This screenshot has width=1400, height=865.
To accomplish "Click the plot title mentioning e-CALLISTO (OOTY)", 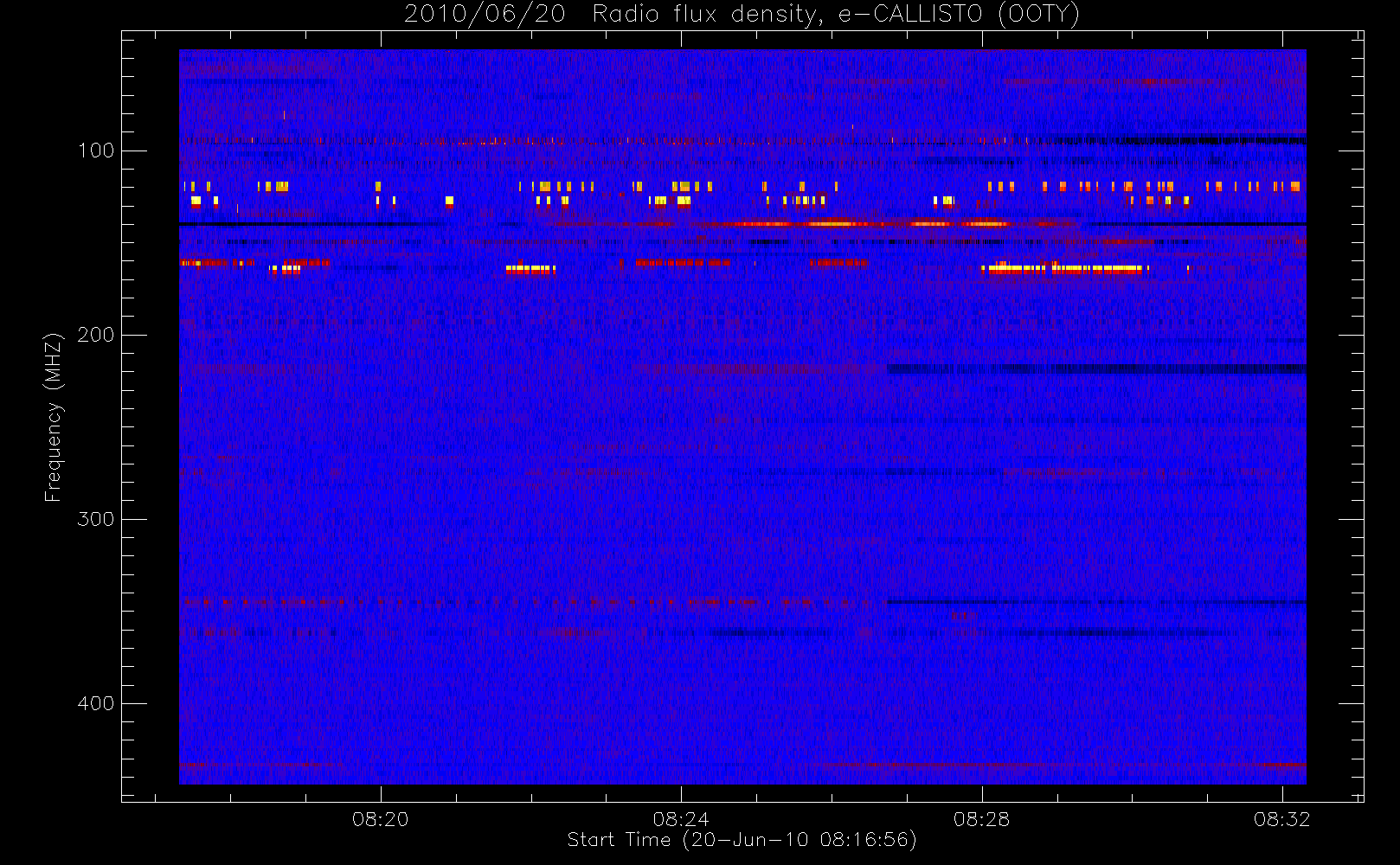I will [742, 15].
